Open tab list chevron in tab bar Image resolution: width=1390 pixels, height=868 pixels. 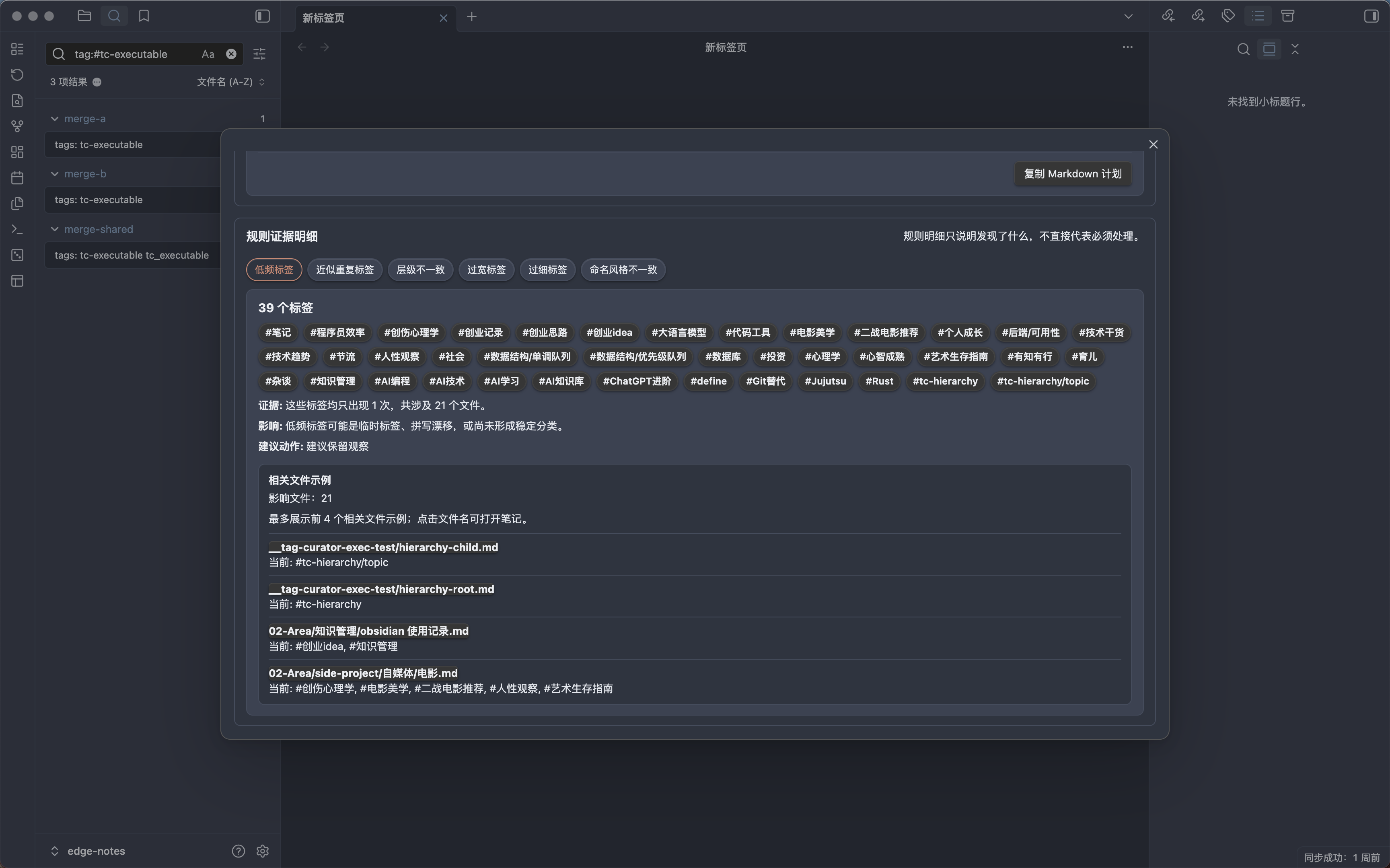pyautogui.click(x=1128, y=16)
